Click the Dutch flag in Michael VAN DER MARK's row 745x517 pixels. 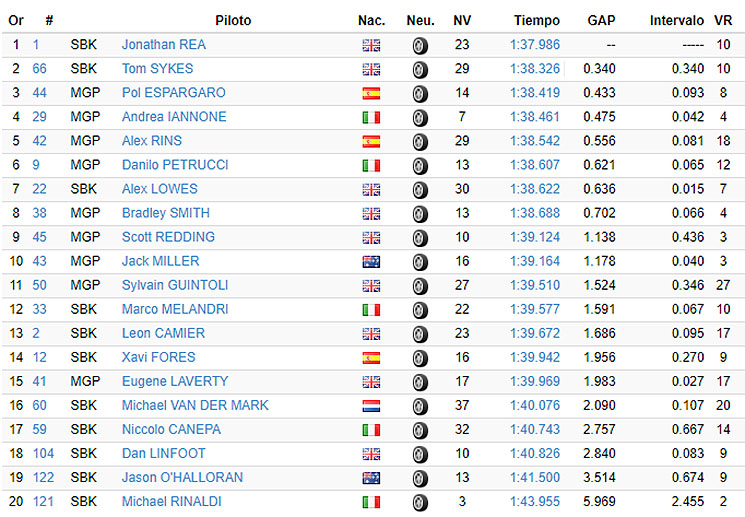(x=371, y=406)
